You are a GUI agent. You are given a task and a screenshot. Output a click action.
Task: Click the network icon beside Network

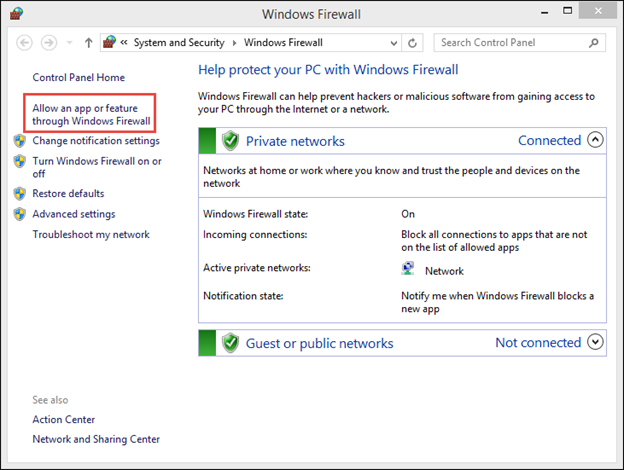click(408, 269)
